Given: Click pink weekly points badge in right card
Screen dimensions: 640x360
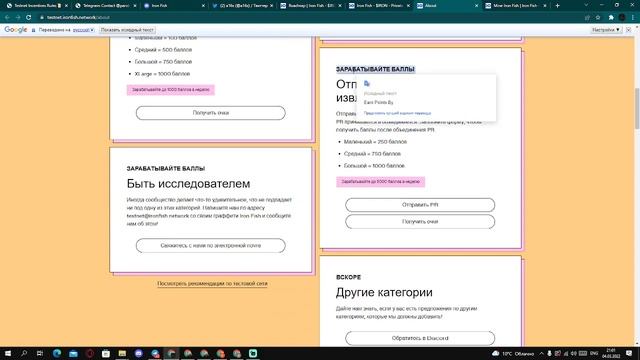Looking at the screenshot, I should coord(380,182).
